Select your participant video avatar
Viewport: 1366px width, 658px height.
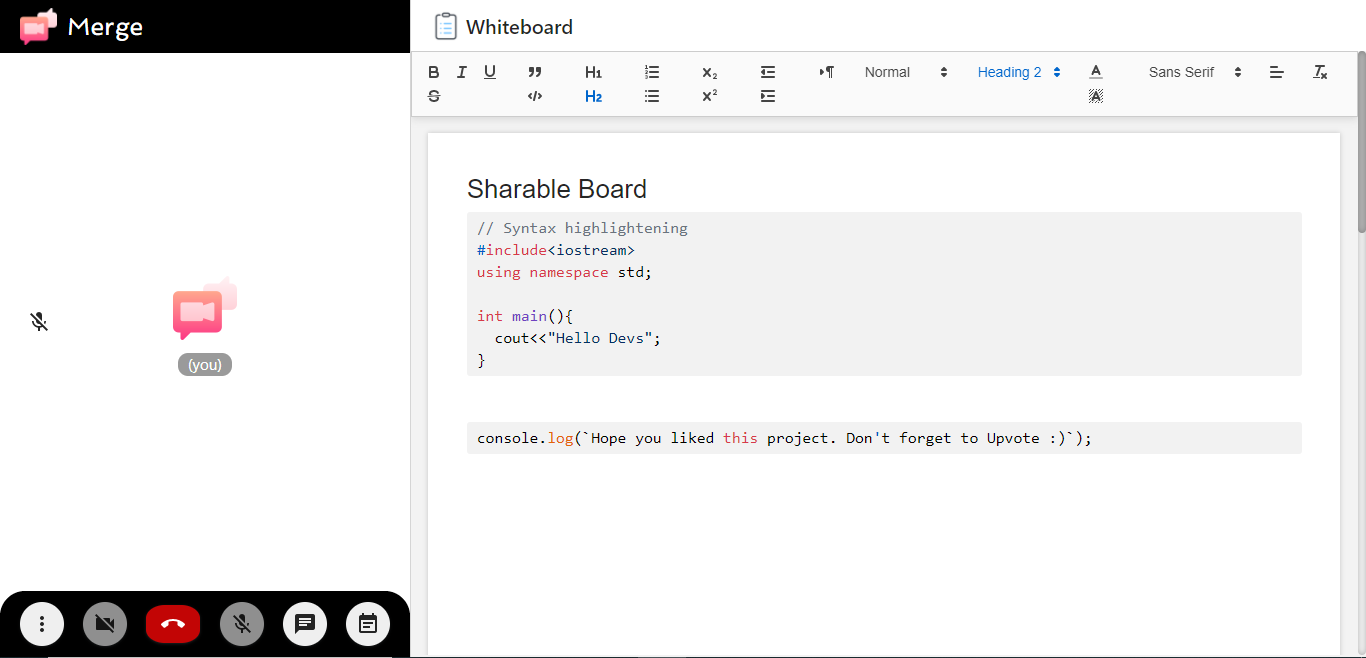tap(205, 309)
